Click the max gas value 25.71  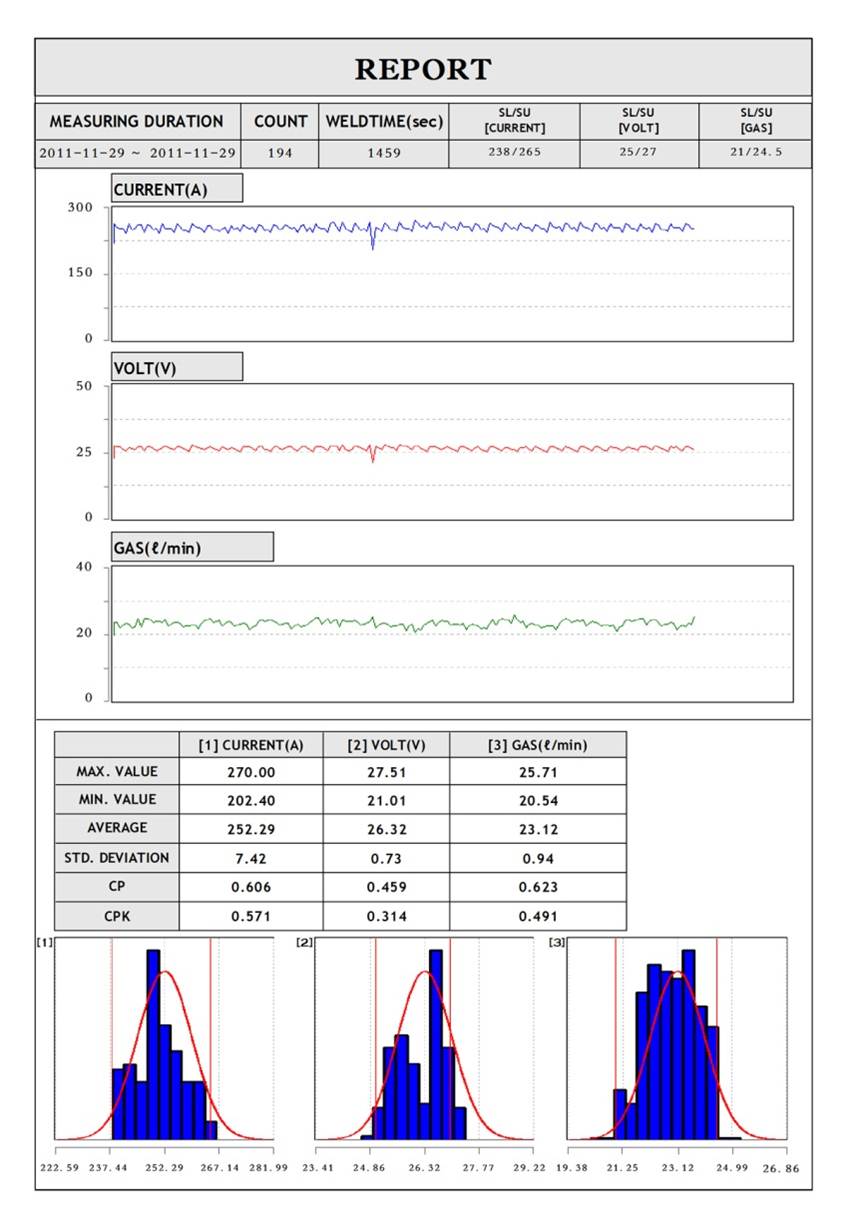click(538, 773)
